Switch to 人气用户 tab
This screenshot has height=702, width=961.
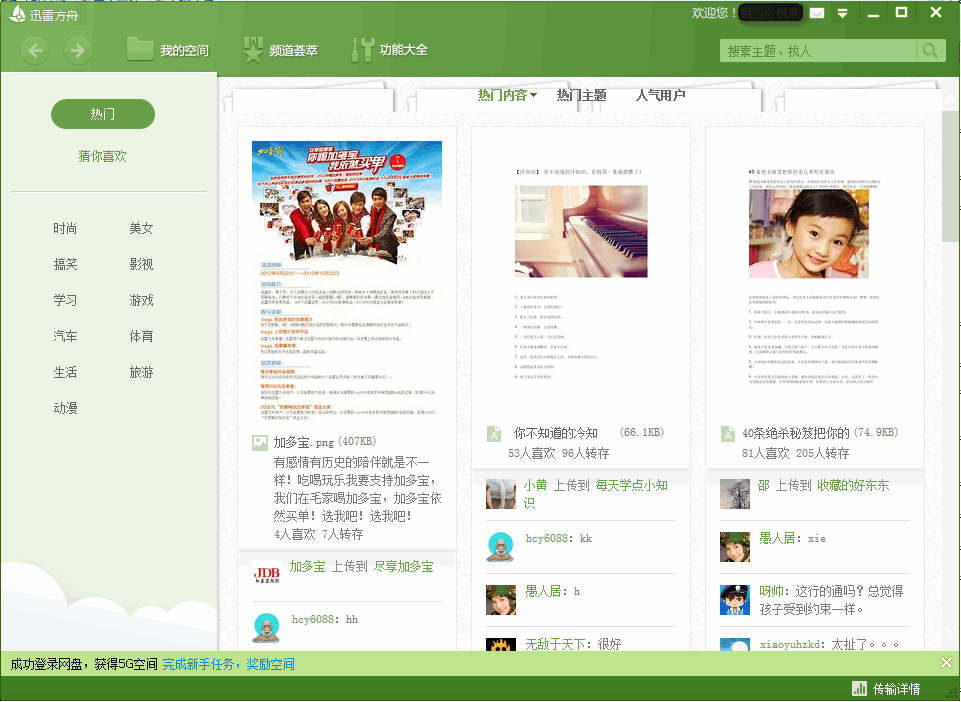(x=660, y=95)
